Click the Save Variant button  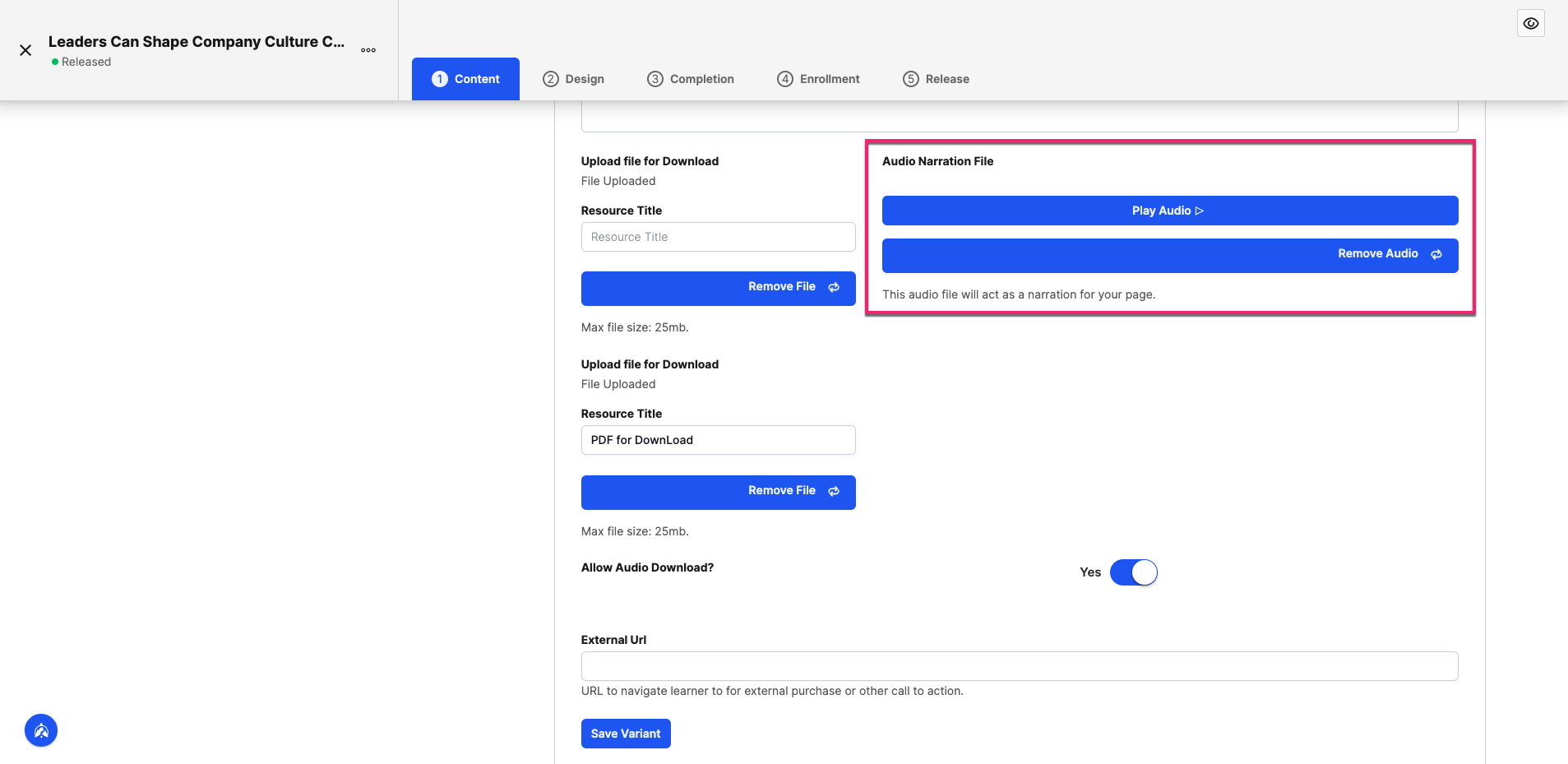coord(626,734)
